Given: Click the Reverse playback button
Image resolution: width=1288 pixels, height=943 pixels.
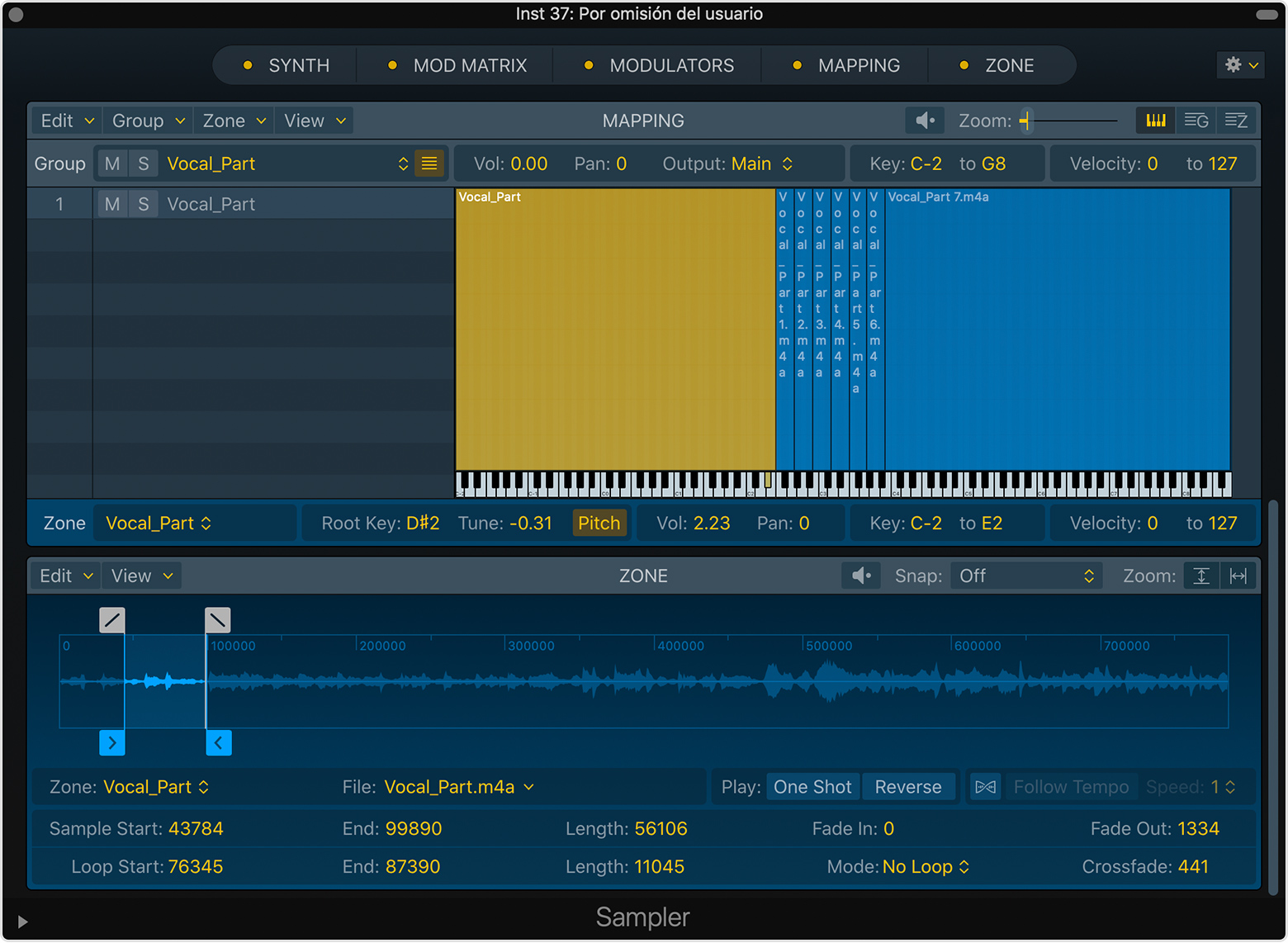Looking at the screenshot, I should tap(907, 787).
